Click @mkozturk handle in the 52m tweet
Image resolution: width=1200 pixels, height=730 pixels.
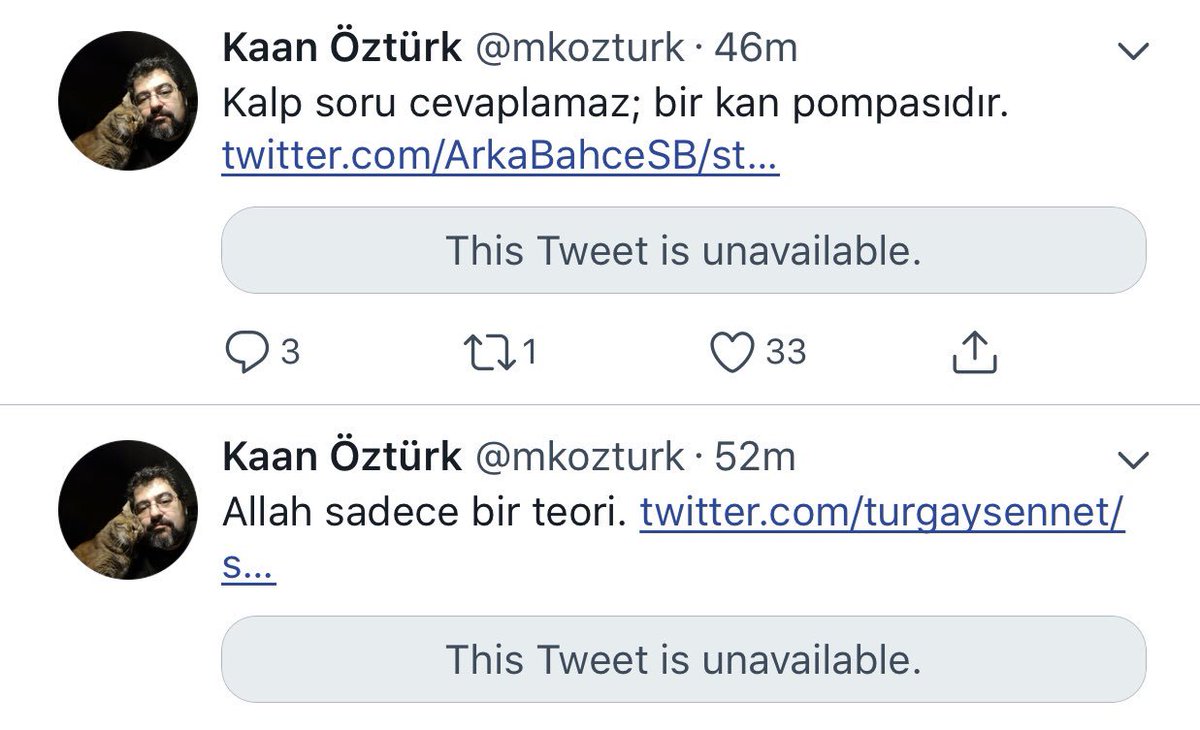coord(578,456)
